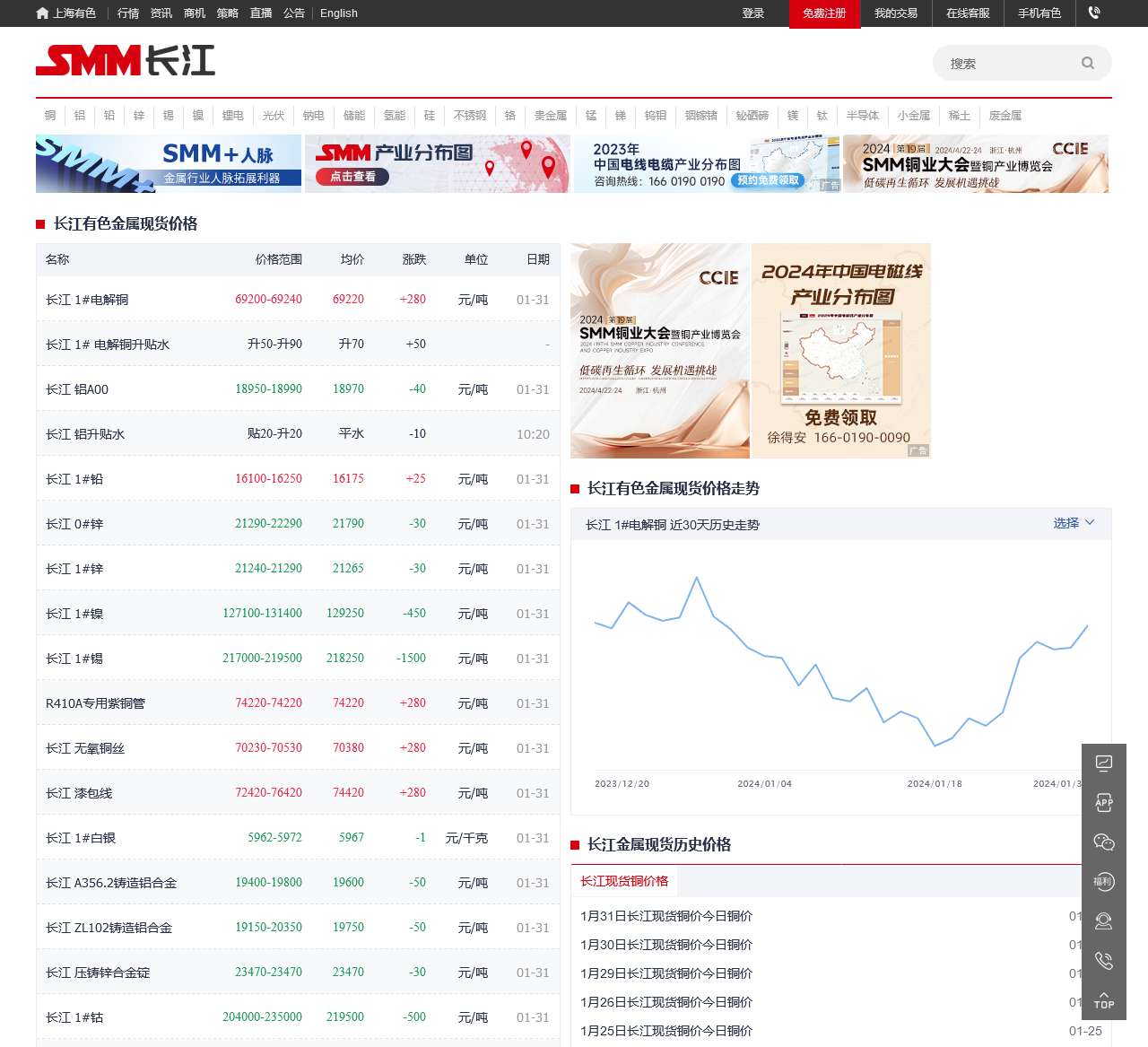Open customer service headset icon in sidebar
The image size is (1148, 1047).
1104,921
